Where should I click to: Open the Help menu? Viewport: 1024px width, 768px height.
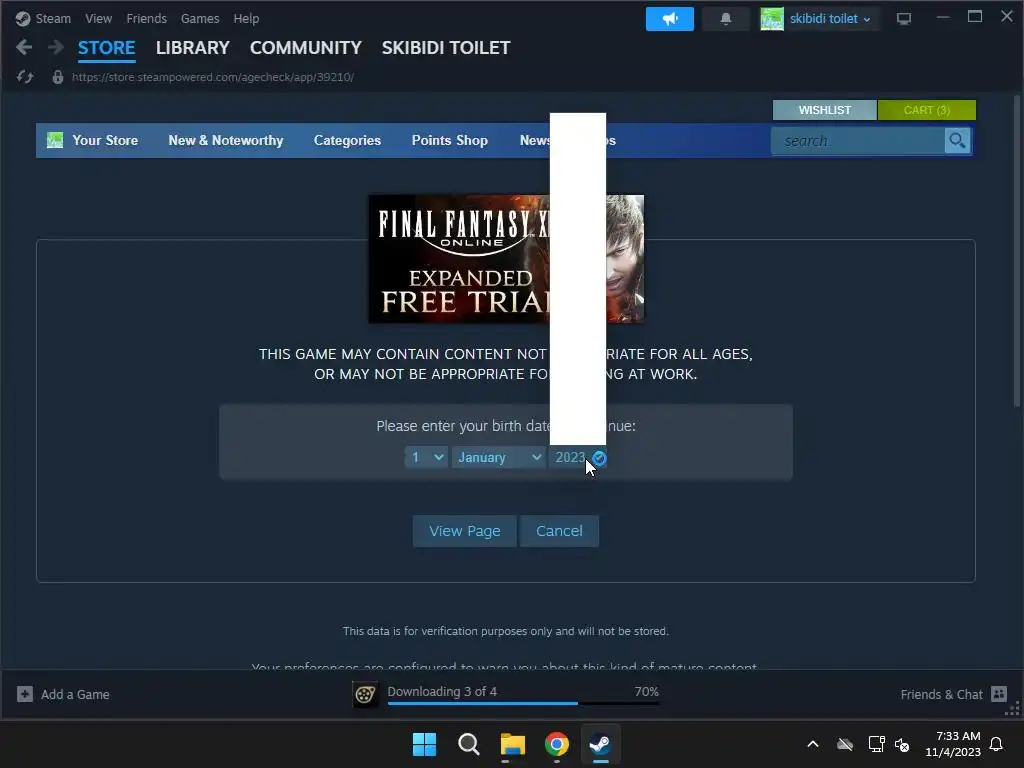246,18
